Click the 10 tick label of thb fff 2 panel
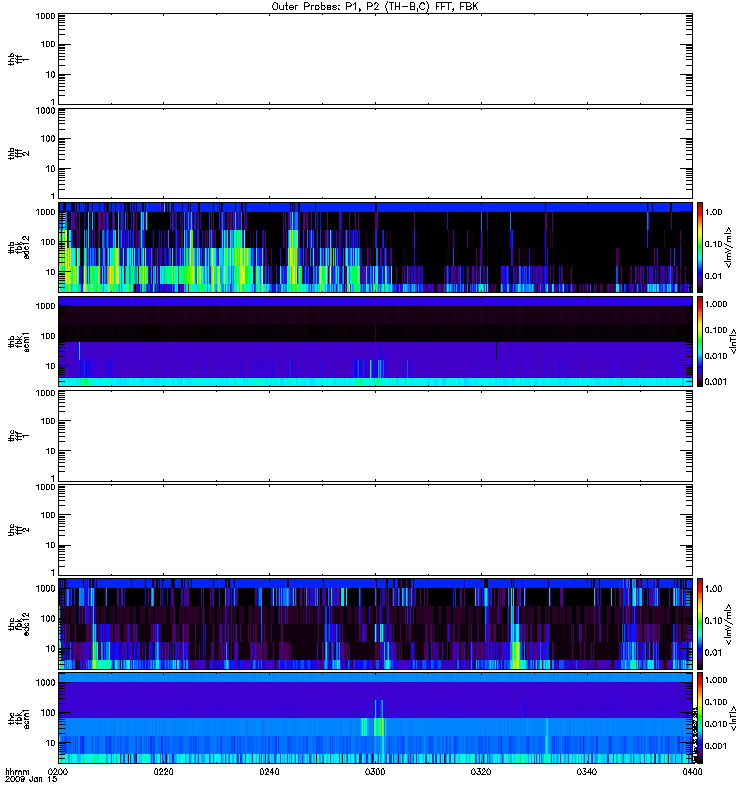 point(51,169)
